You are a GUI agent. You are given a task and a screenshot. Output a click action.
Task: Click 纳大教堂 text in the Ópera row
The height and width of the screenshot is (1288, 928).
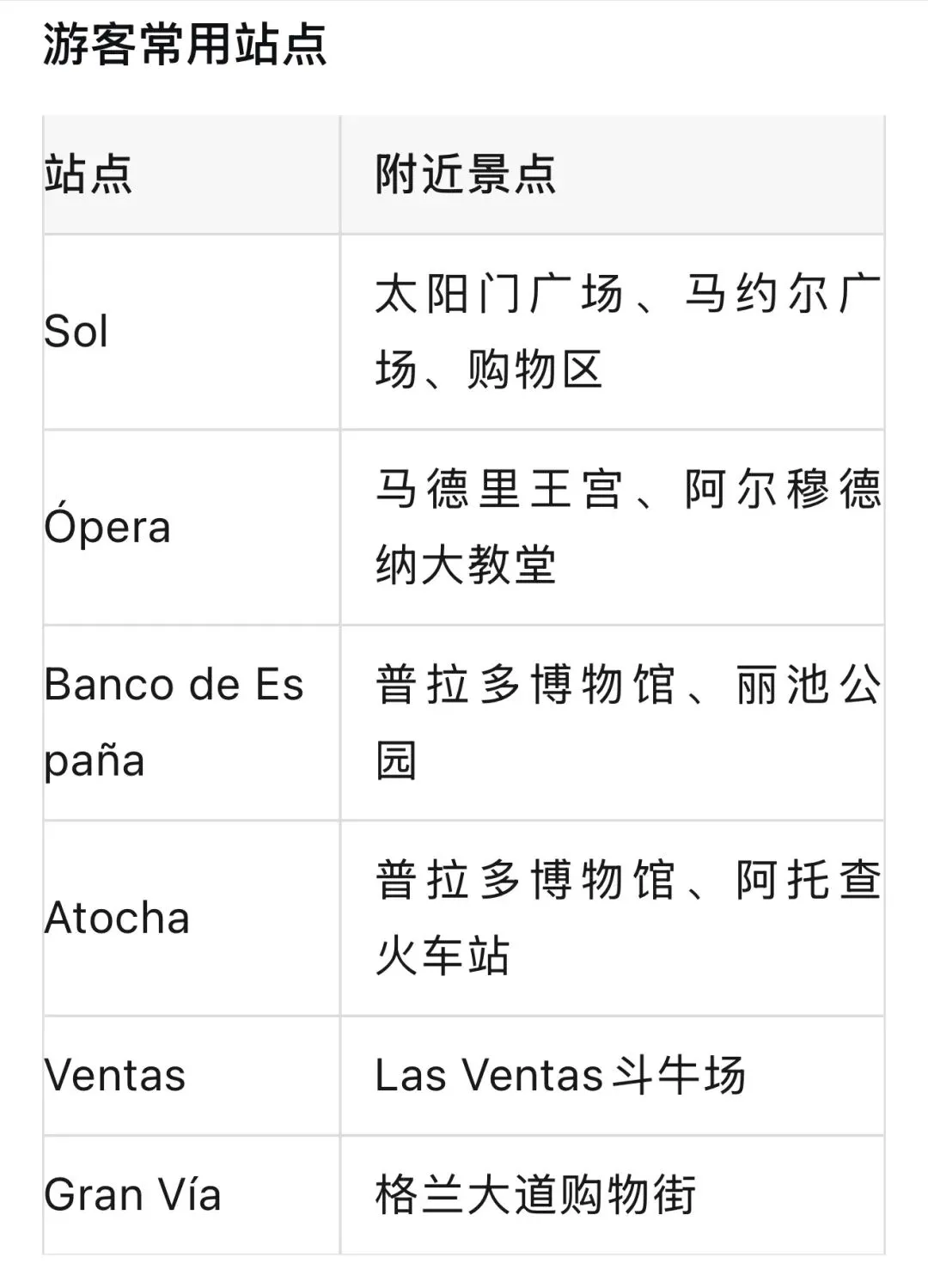pos(466,566)
